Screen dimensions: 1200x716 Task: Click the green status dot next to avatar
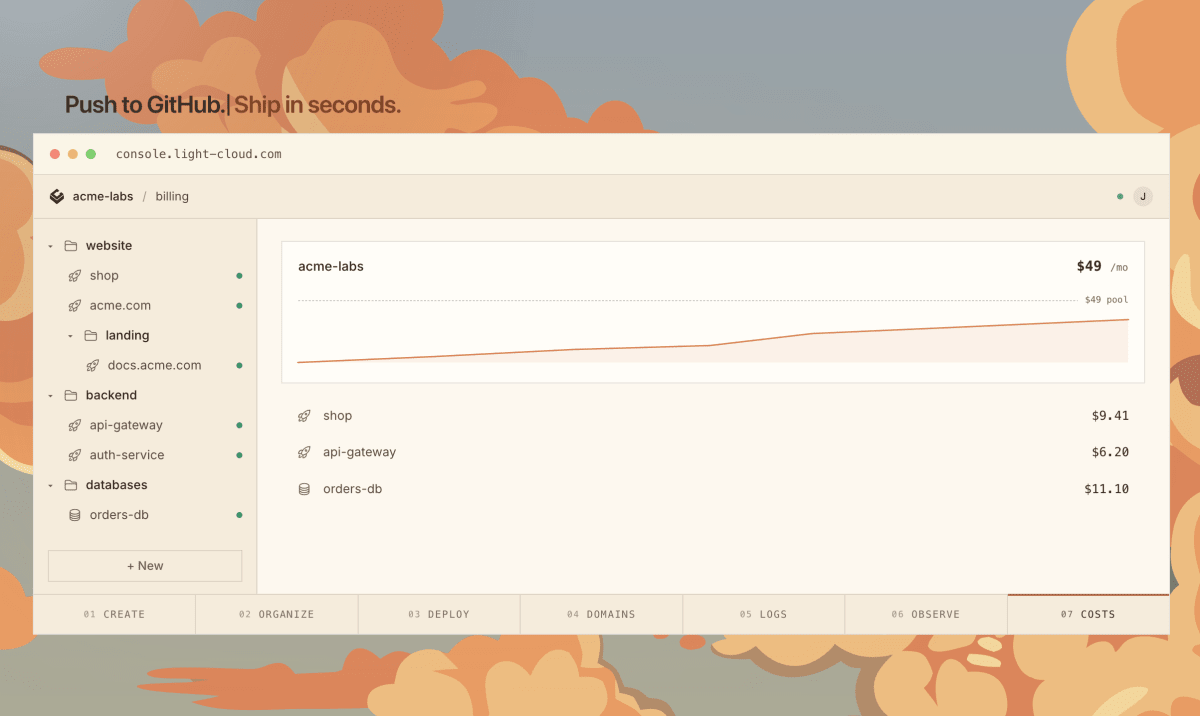[1120, 196]
